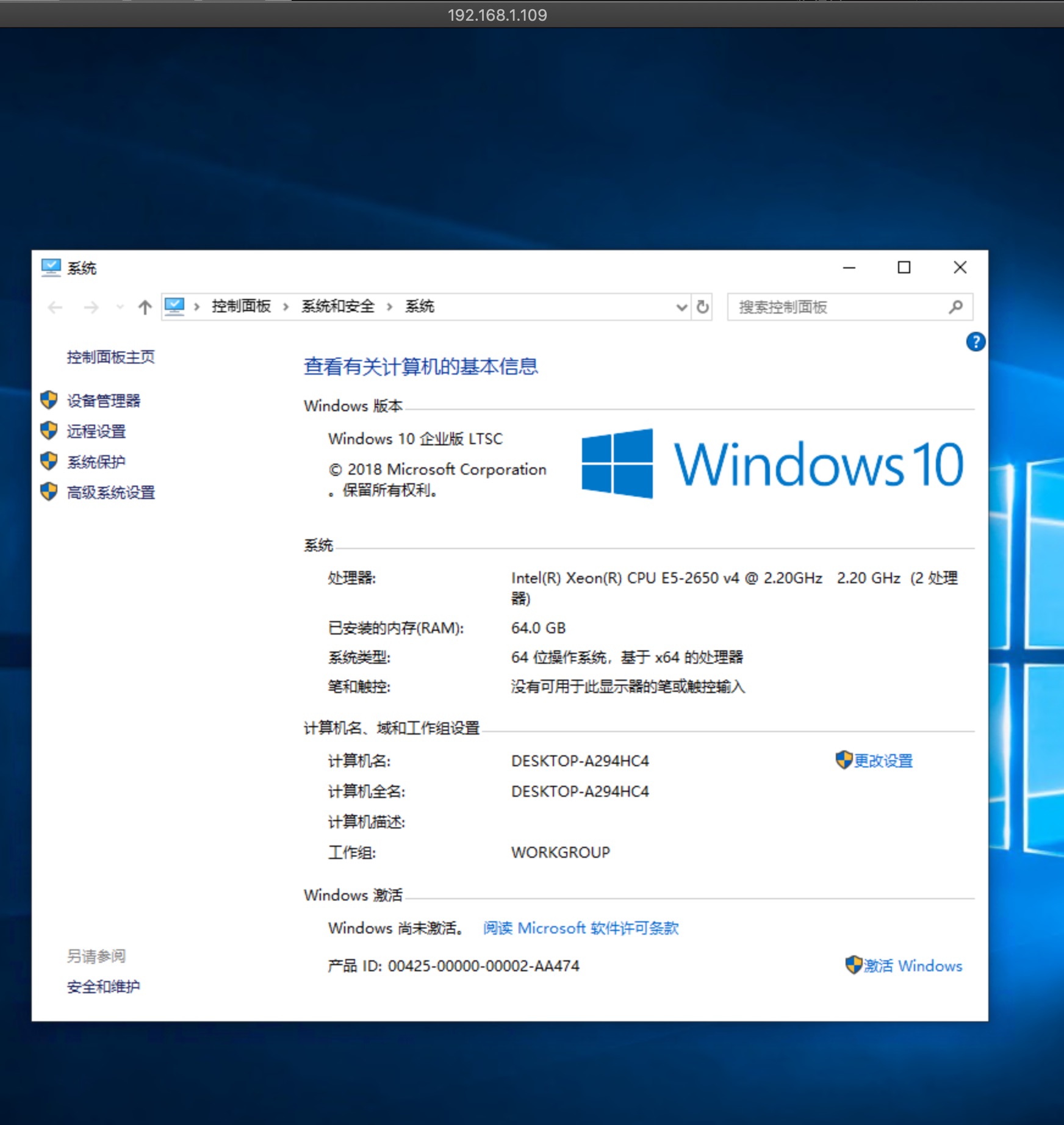Click Windows 10 企业版 LTSC text
Viewport: 1064px width, 1125px height.
coord(415,439)
